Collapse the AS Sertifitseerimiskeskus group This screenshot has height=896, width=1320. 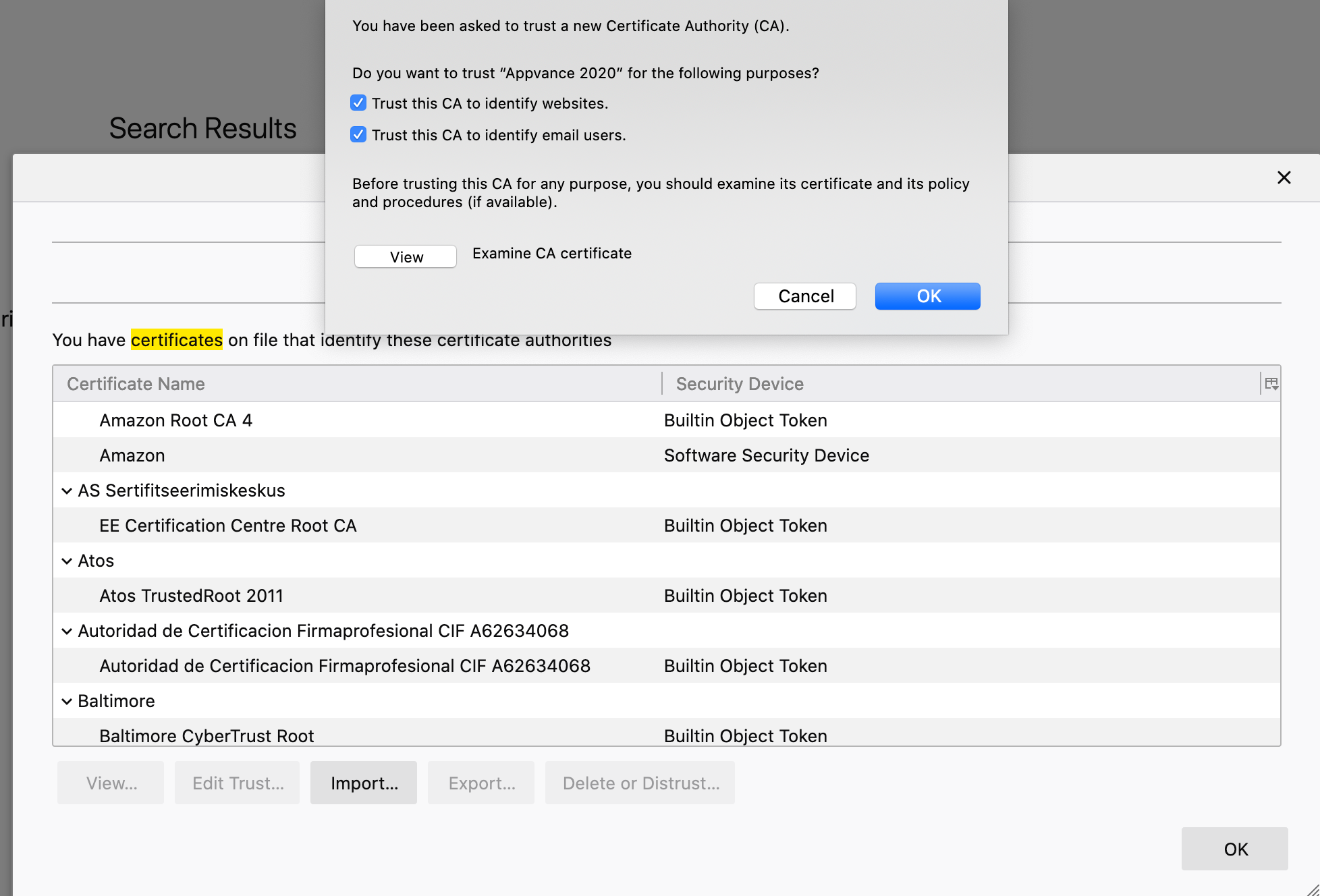(x=67, y=491)
